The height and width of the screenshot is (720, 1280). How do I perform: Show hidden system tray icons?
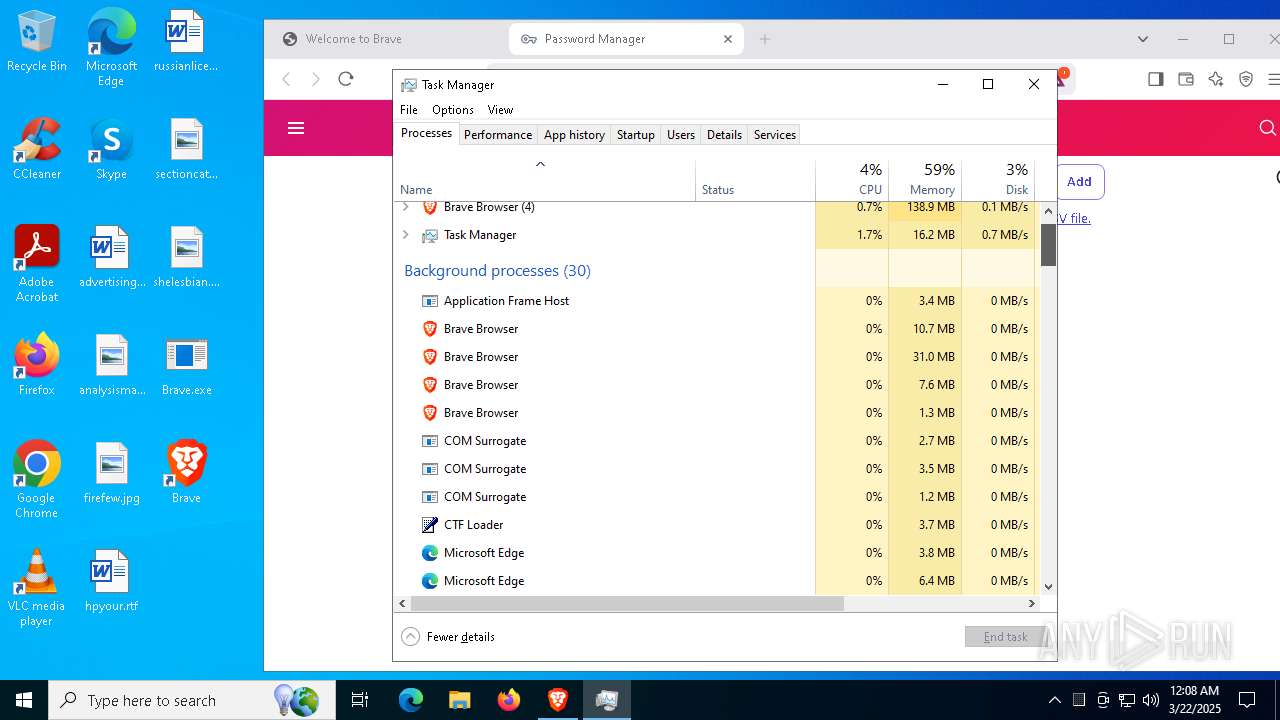pos(1055,700)
